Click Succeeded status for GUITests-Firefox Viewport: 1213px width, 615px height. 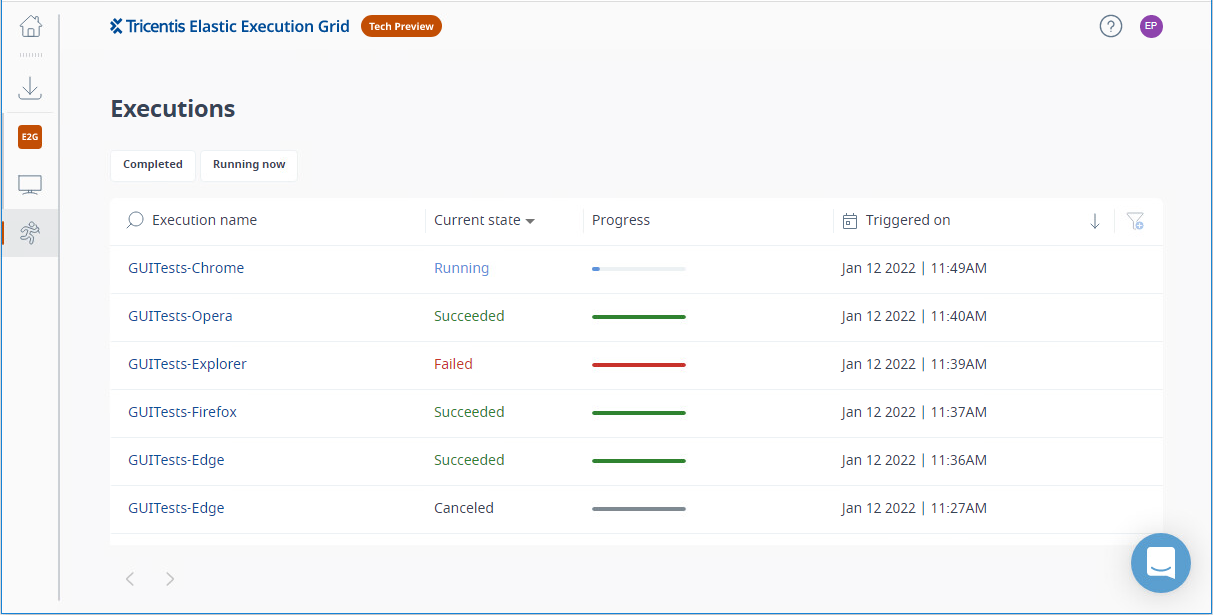click(x=469, y=412)
